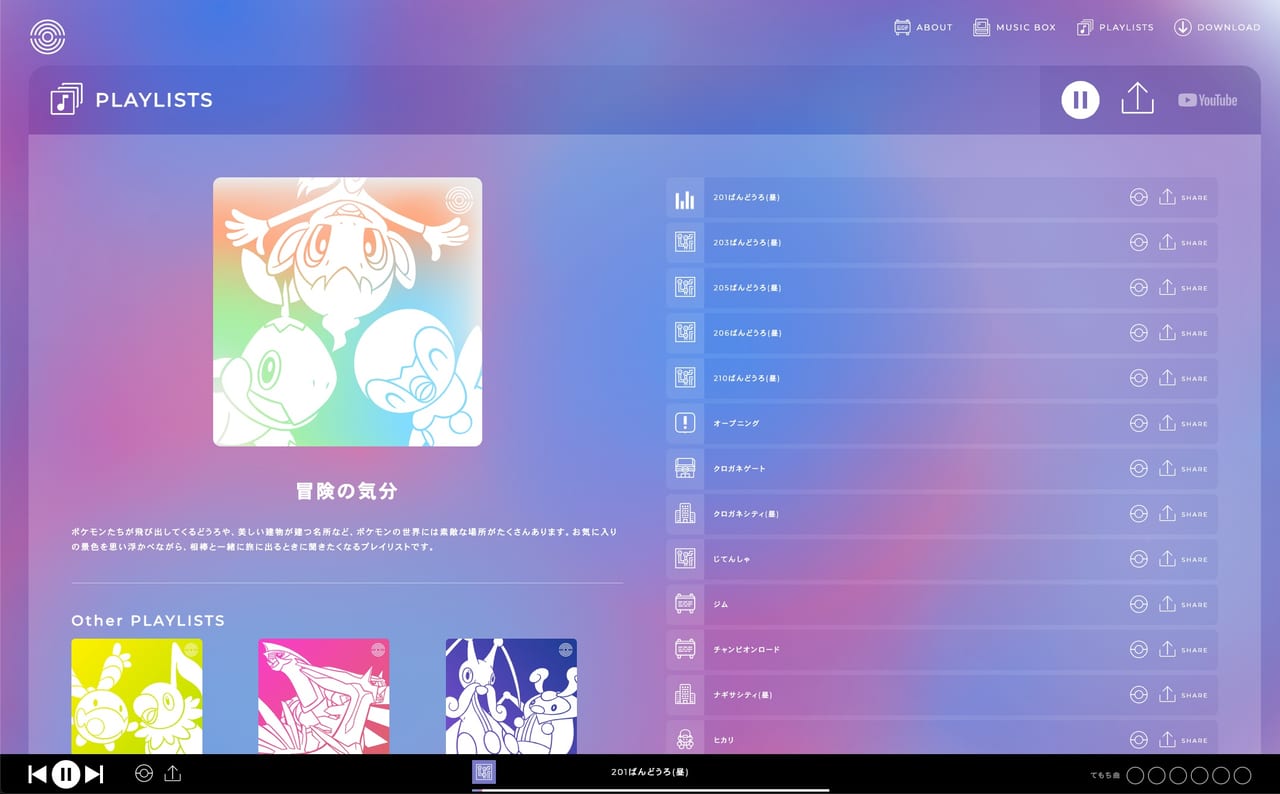Image resolution: width=1280 pixels, height=794 pixels.
Task: Toggle loop in the bottom playback bar
Action: 143,773
